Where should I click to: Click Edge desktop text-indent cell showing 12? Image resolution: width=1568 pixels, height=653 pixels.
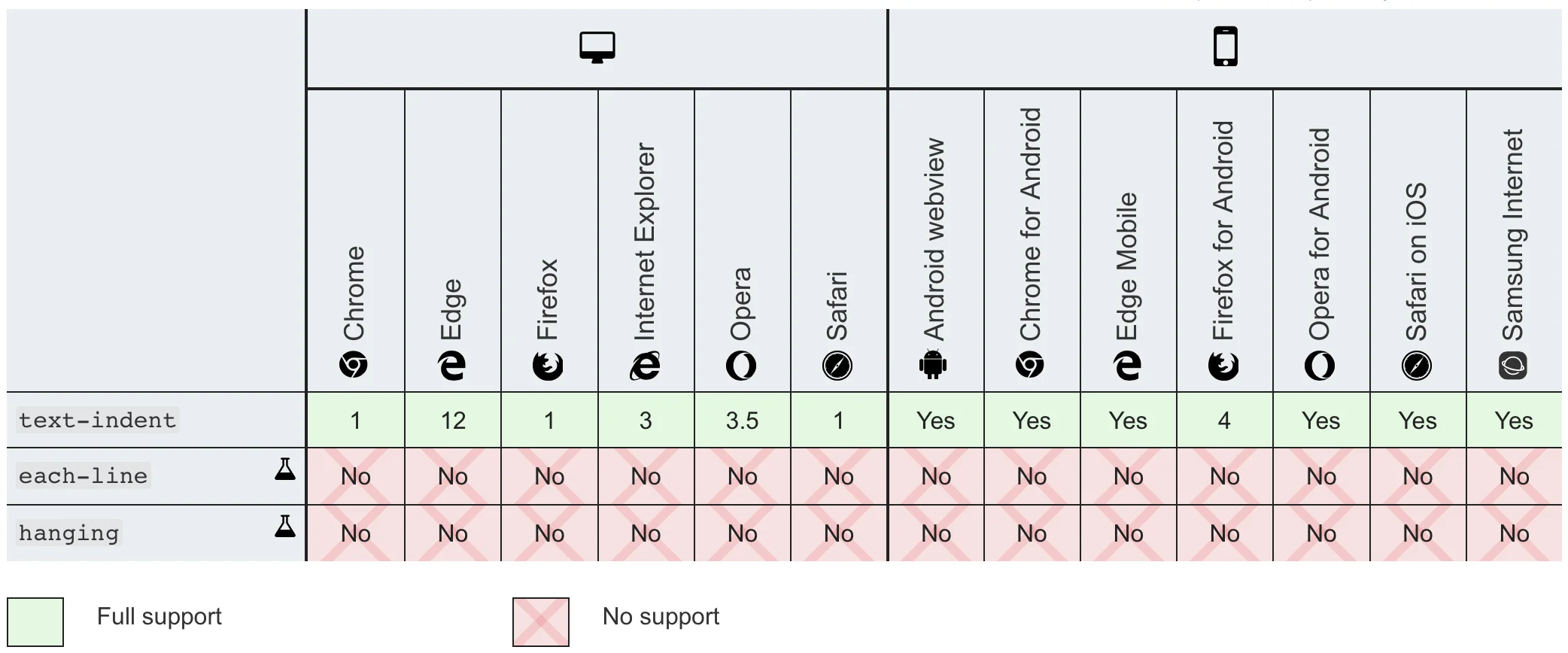pyautogui.click(x=453, y=421)
